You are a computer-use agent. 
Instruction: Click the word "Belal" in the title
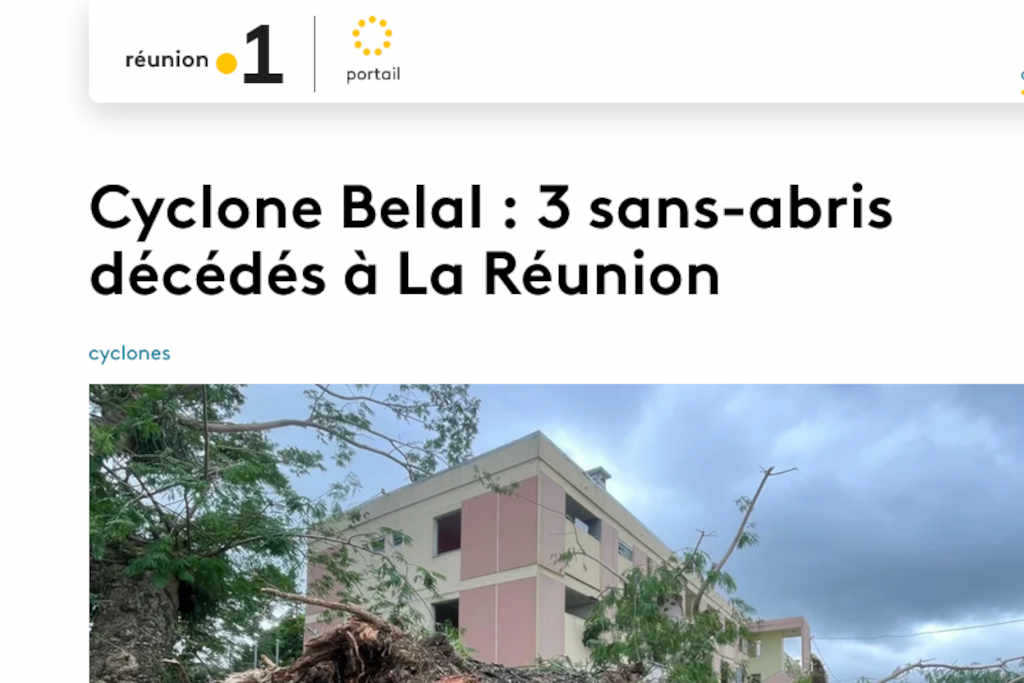coord(412,208)
